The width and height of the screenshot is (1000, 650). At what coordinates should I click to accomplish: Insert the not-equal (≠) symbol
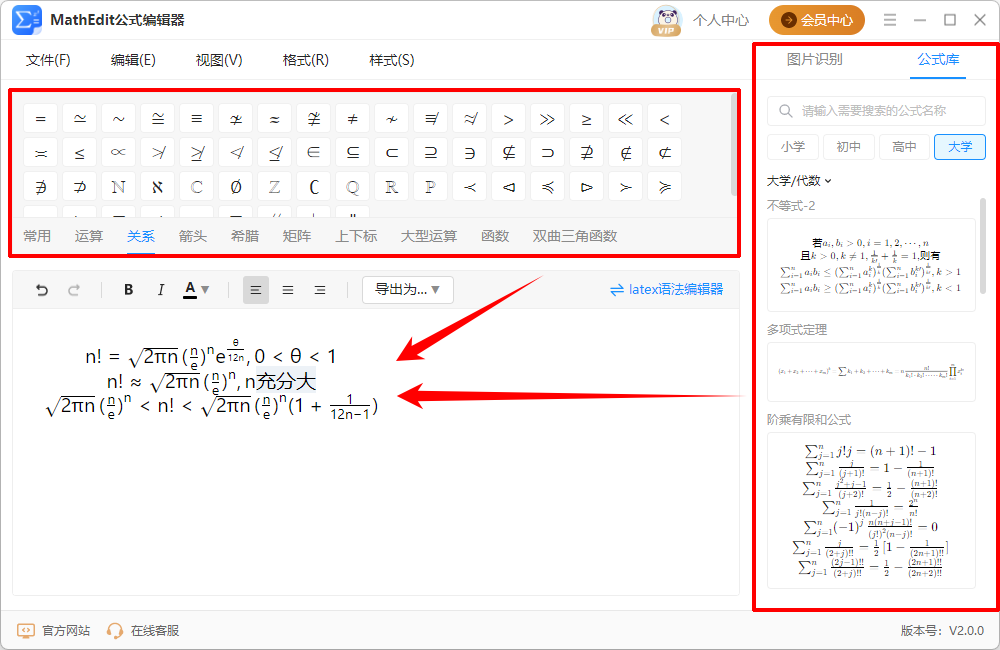pyautogui.click(x=352, y=119)
